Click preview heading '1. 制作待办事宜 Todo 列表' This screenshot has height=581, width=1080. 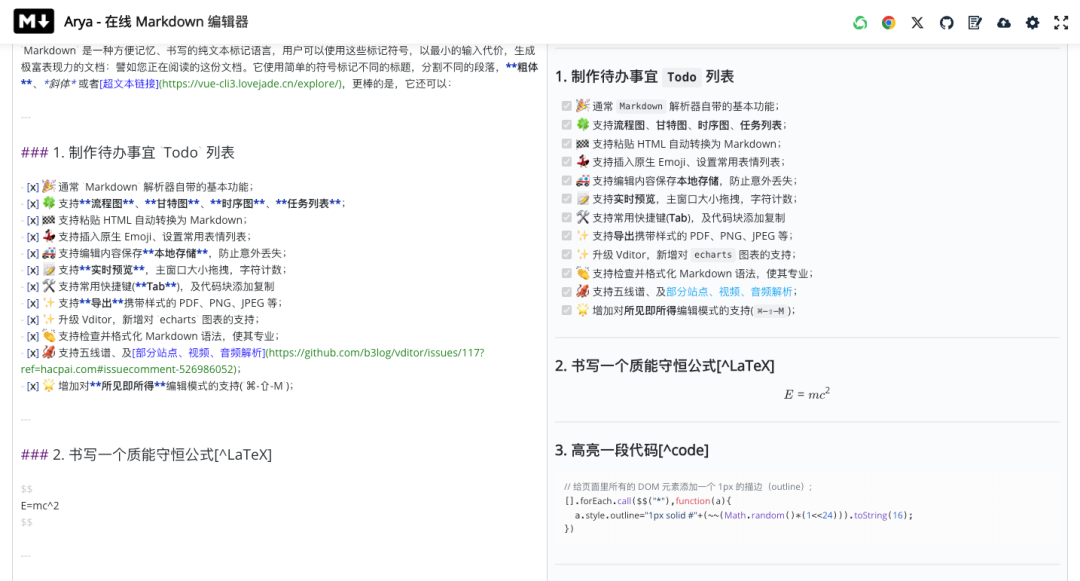pyautogui.click(x=644, y=76)
